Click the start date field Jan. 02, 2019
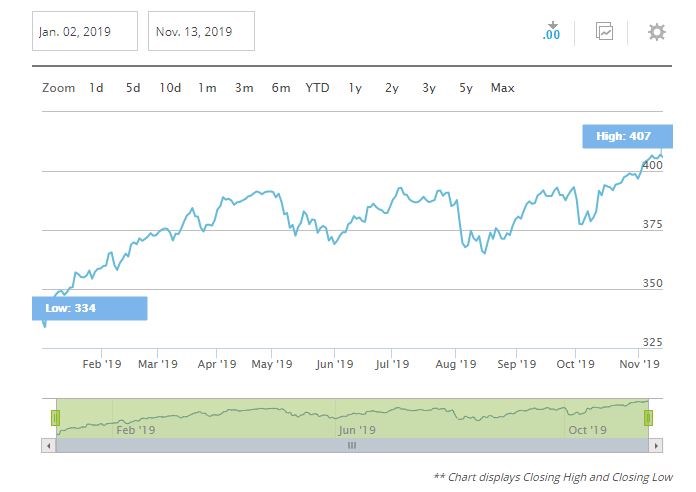This screenshot has height=492, width=696. coord(86,31)
